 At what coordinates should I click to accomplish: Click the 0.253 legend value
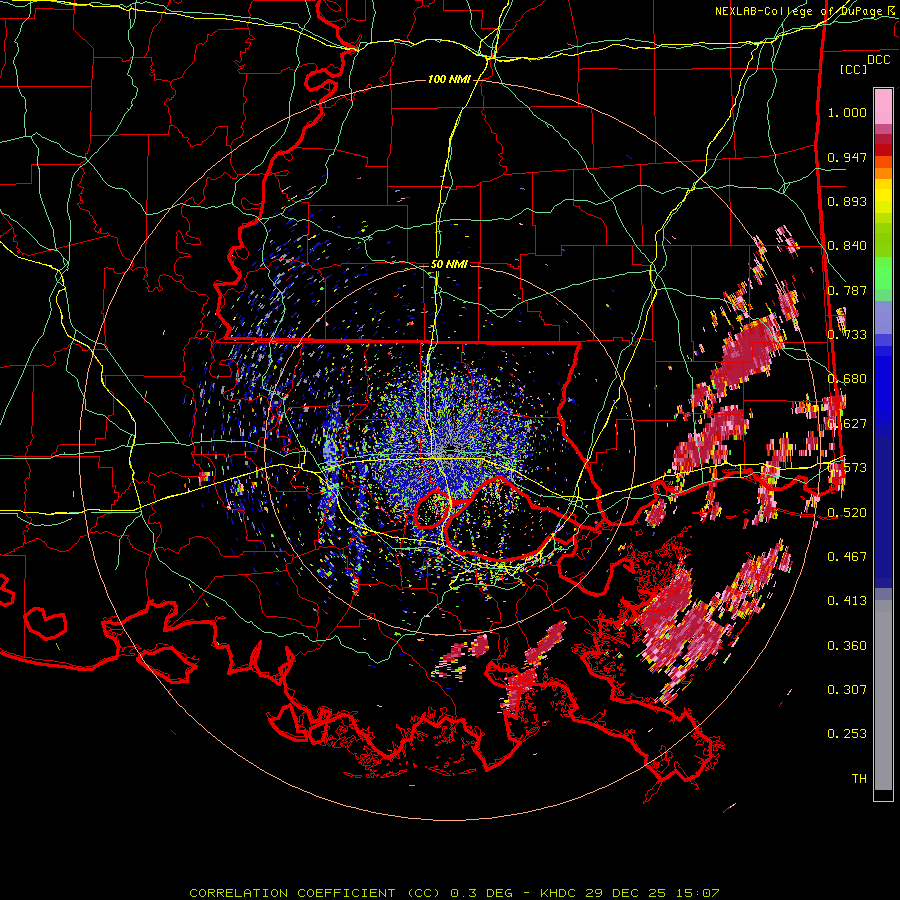tap(847, 734)
